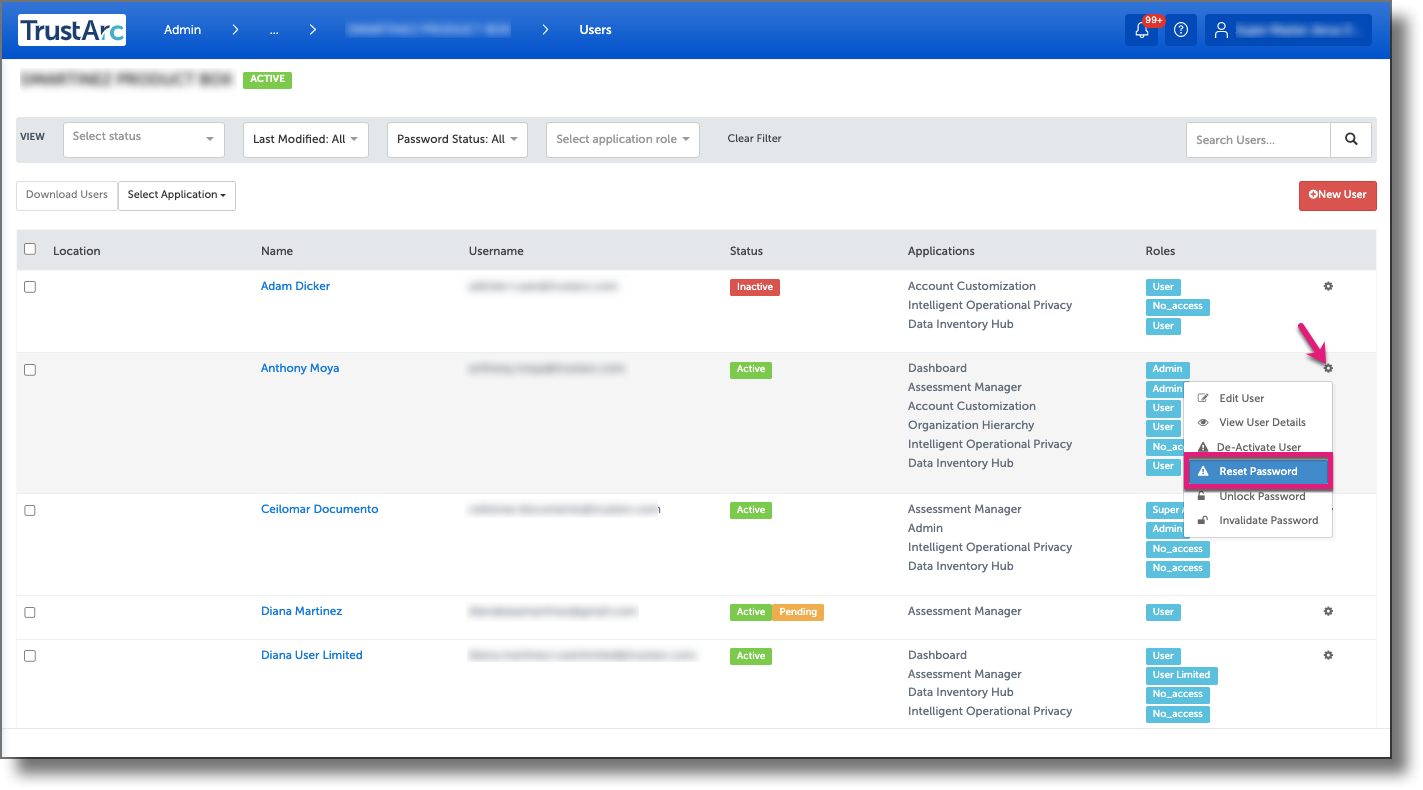Click the Applications column header

tap(941, 251)
